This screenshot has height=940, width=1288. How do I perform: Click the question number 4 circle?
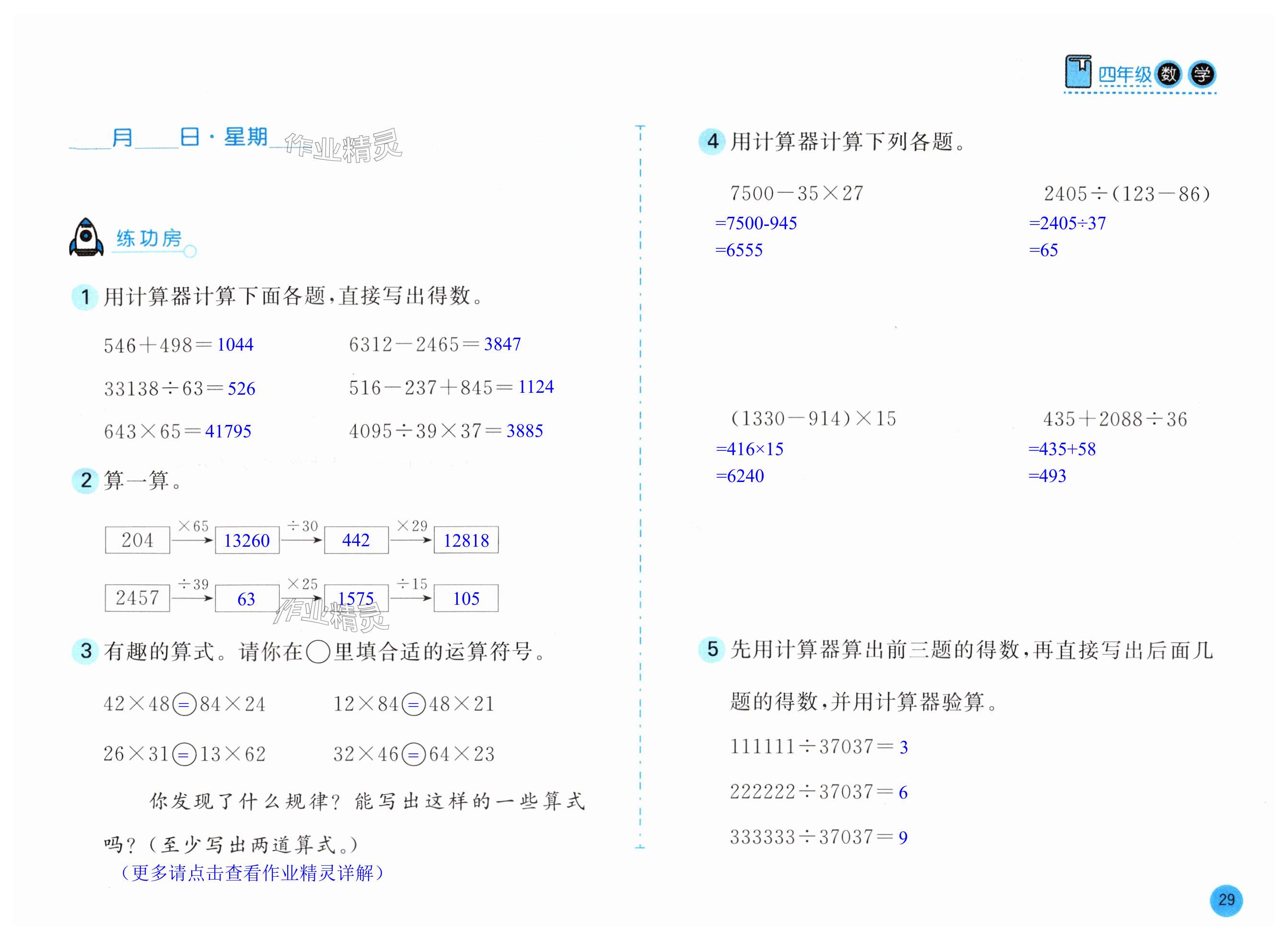point(712,141)
